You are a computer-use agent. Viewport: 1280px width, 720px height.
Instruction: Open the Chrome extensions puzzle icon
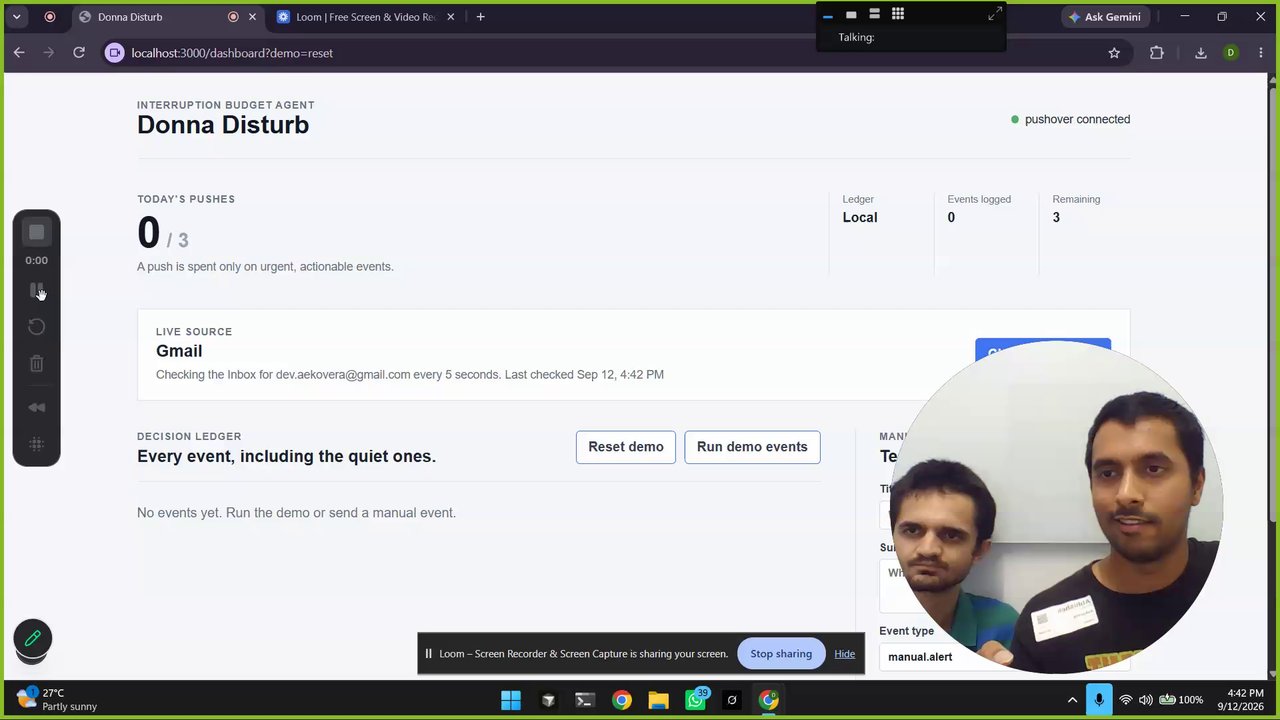[1157, 53]
